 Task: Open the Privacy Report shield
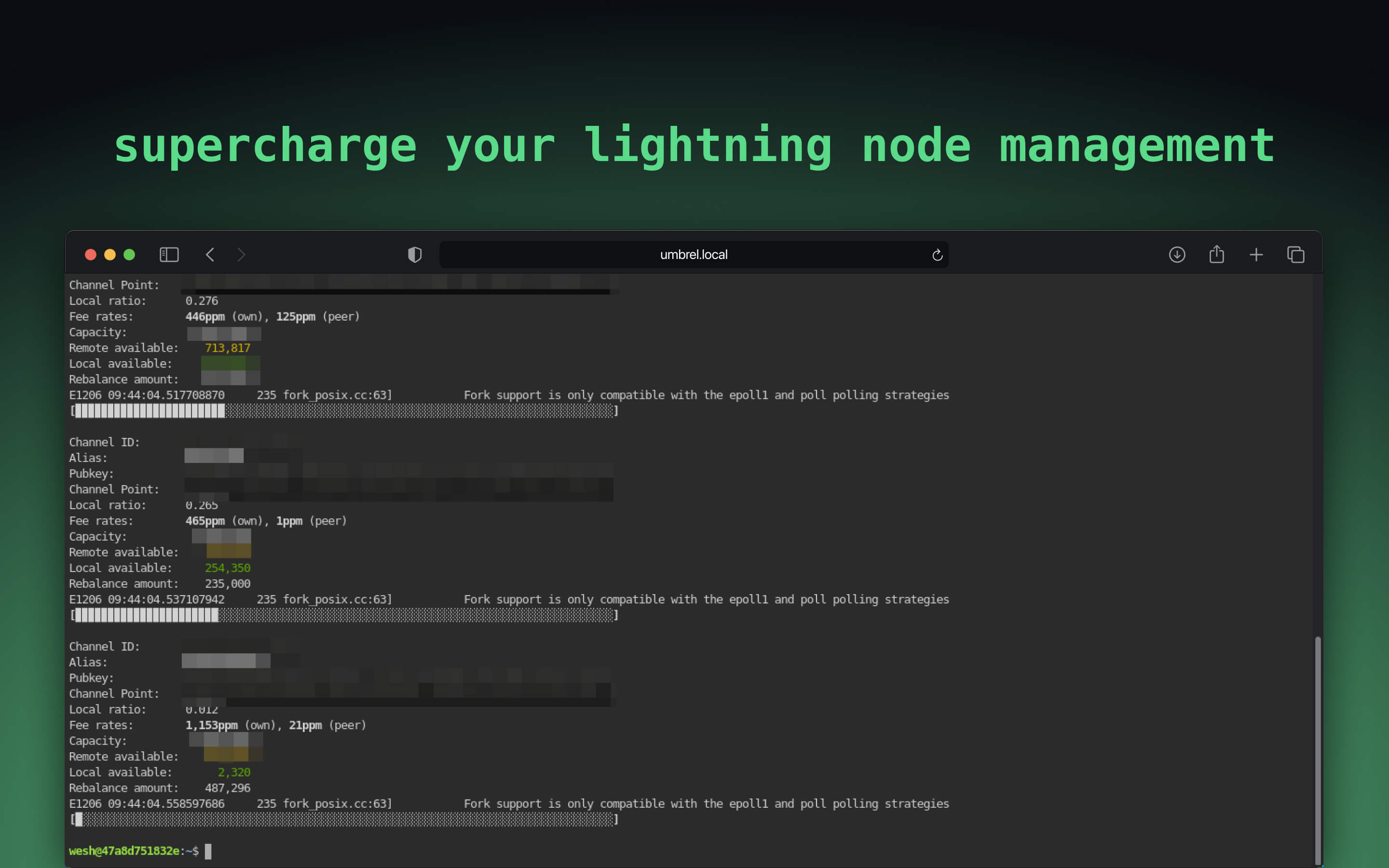414,254
